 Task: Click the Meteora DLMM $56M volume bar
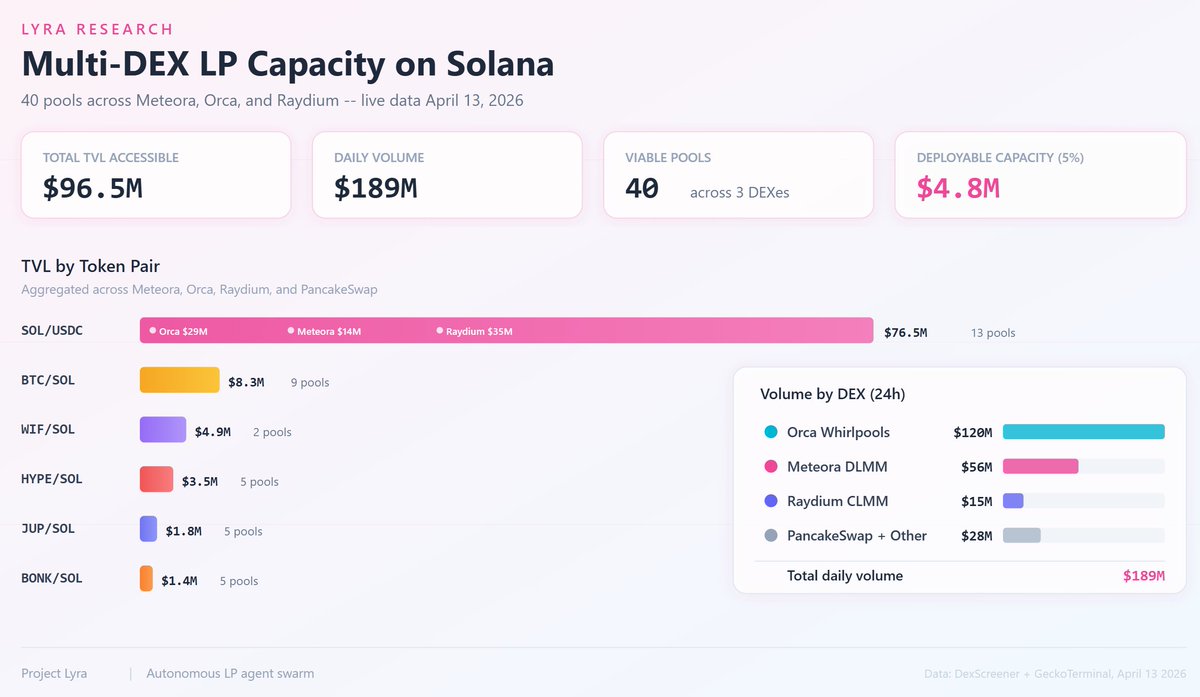[1041, 467]
